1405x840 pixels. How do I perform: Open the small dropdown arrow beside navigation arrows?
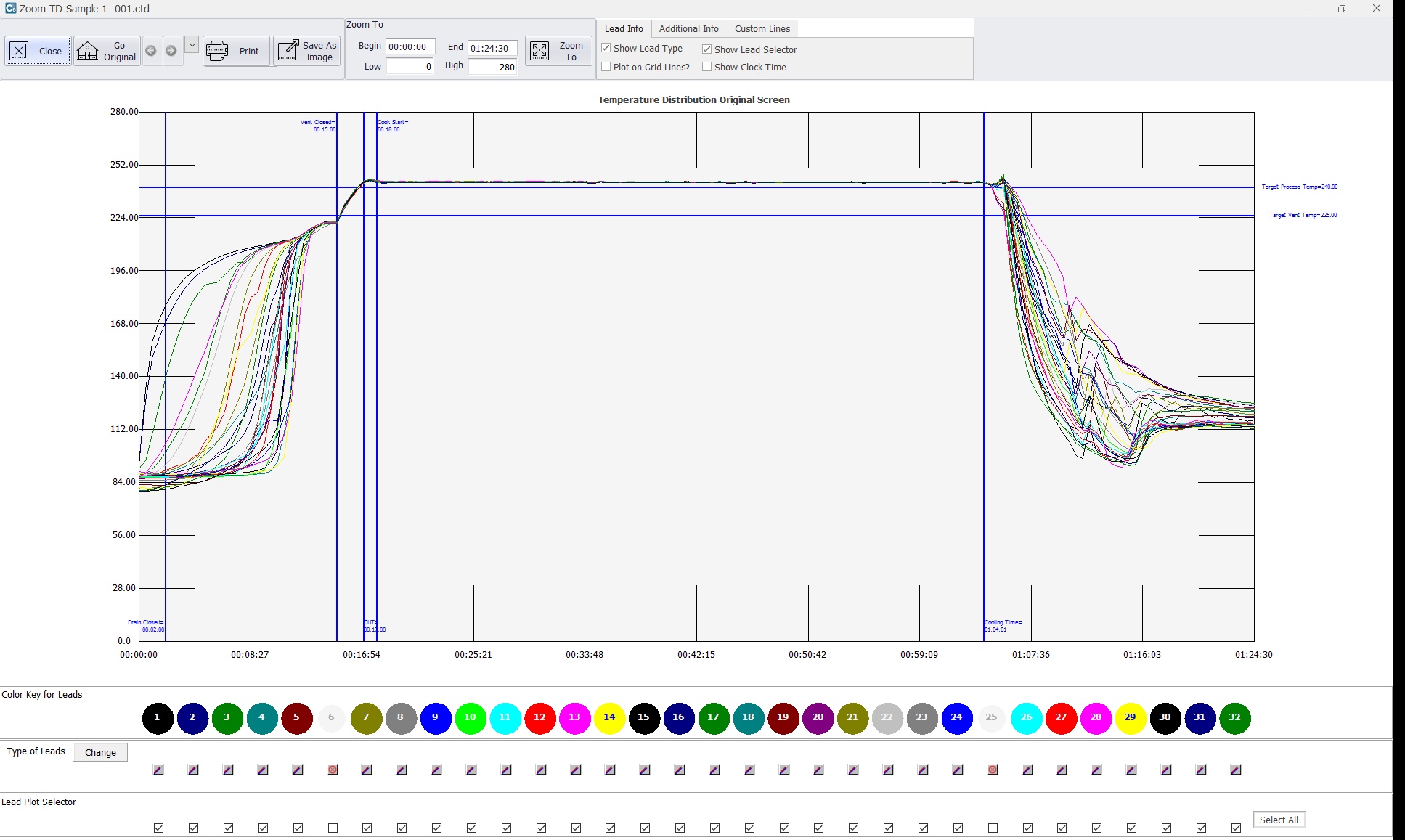coord(192,45)
